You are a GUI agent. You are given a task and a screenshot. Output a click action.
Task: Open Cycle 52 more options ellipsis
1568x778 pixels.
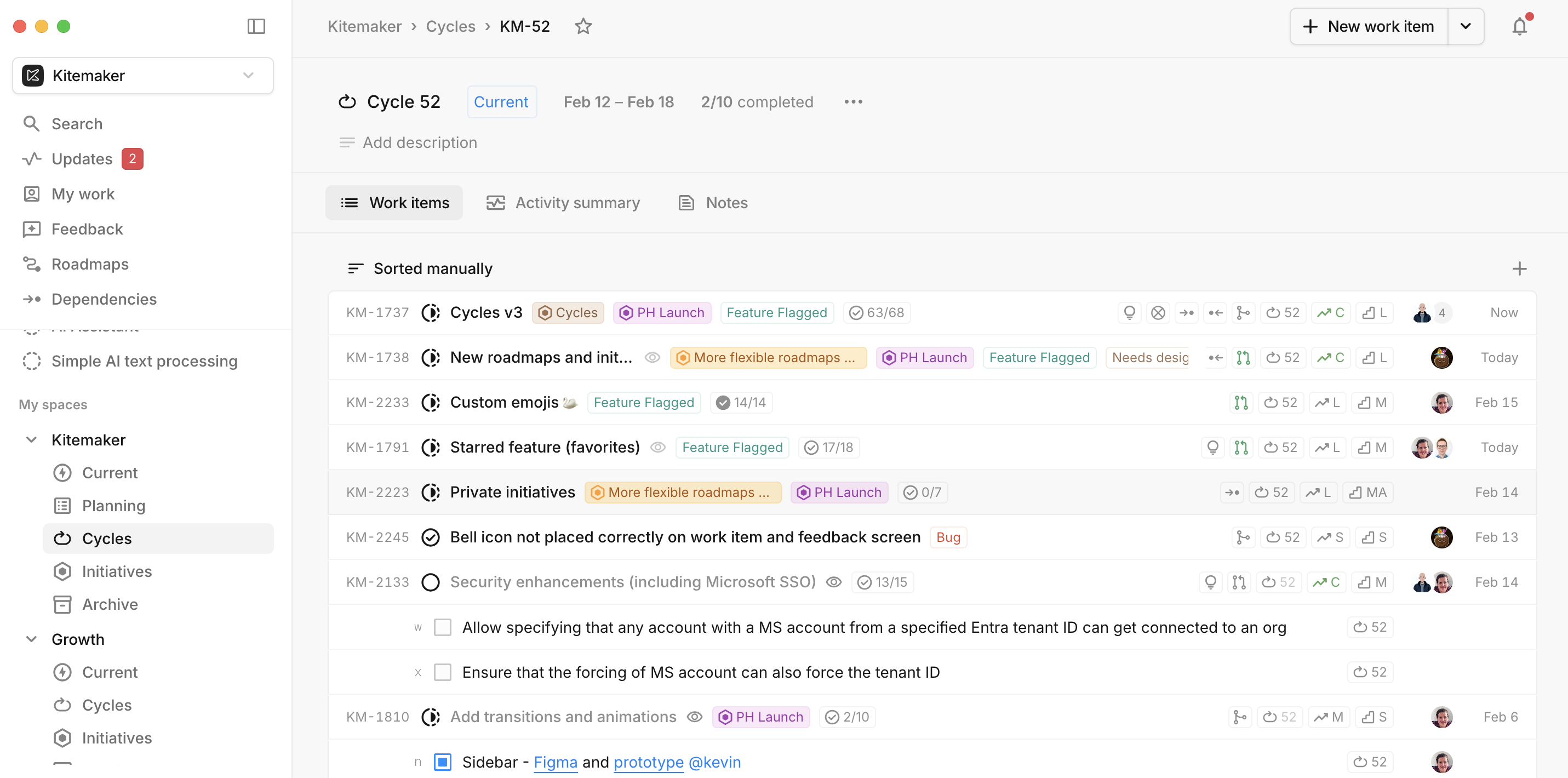pyautogui.click(x=853, y=102)
